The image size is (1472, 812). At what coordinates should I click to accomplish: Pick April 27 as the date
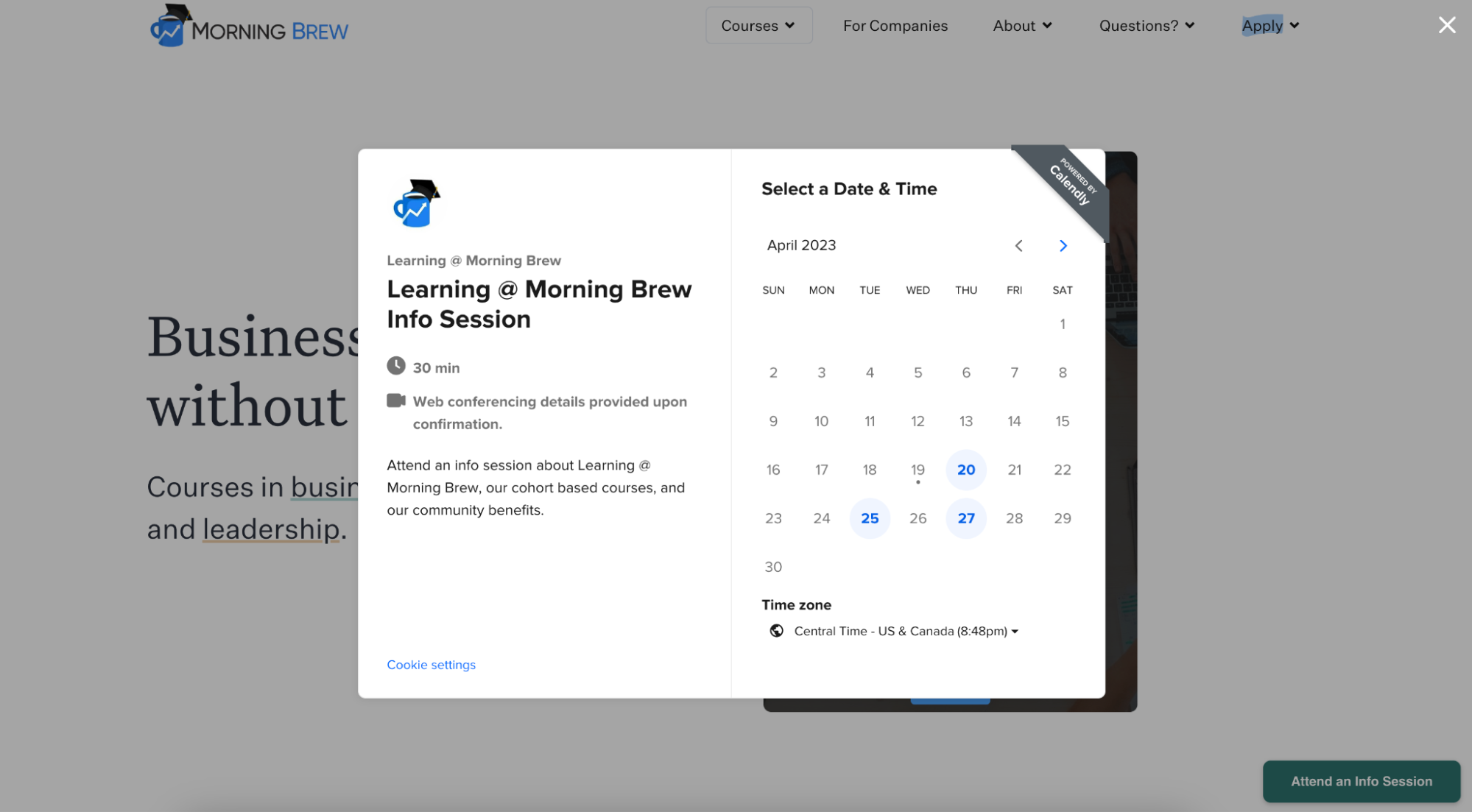coord(965,518)
